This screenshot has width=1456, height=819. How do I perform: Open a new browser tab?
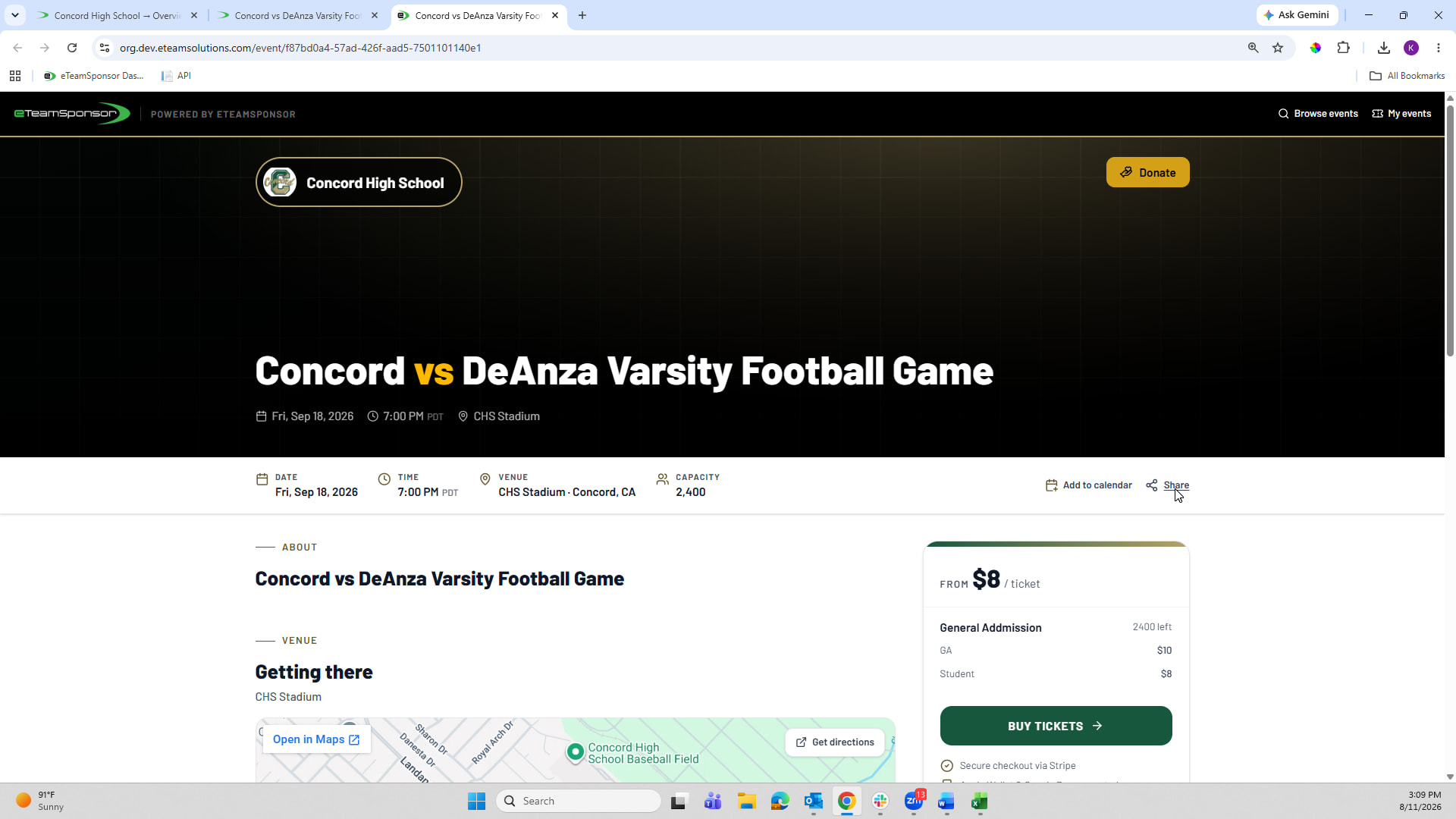click(582, 15)
